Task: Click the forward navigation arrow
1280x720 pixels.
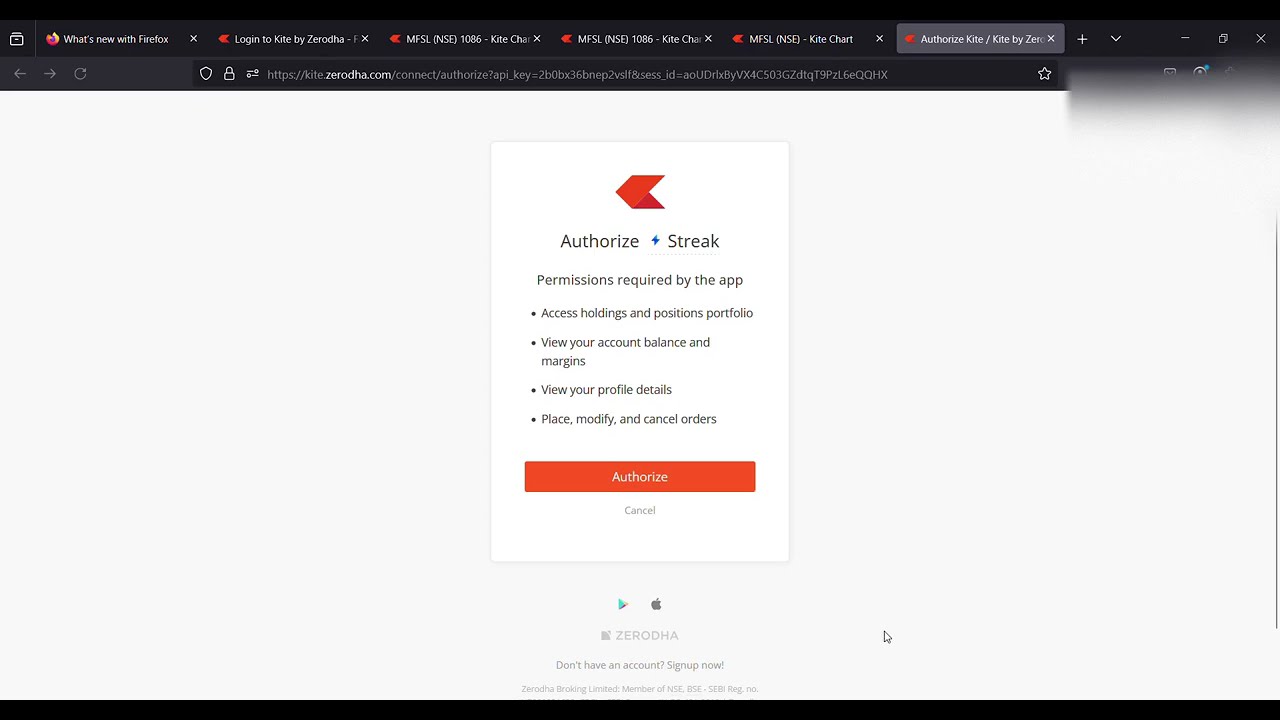Action: coord(50,74)
